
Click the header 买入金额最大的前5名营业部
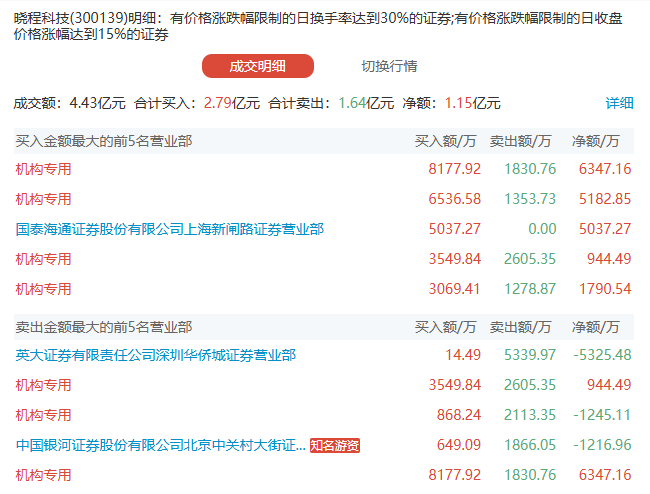point(104,141)
